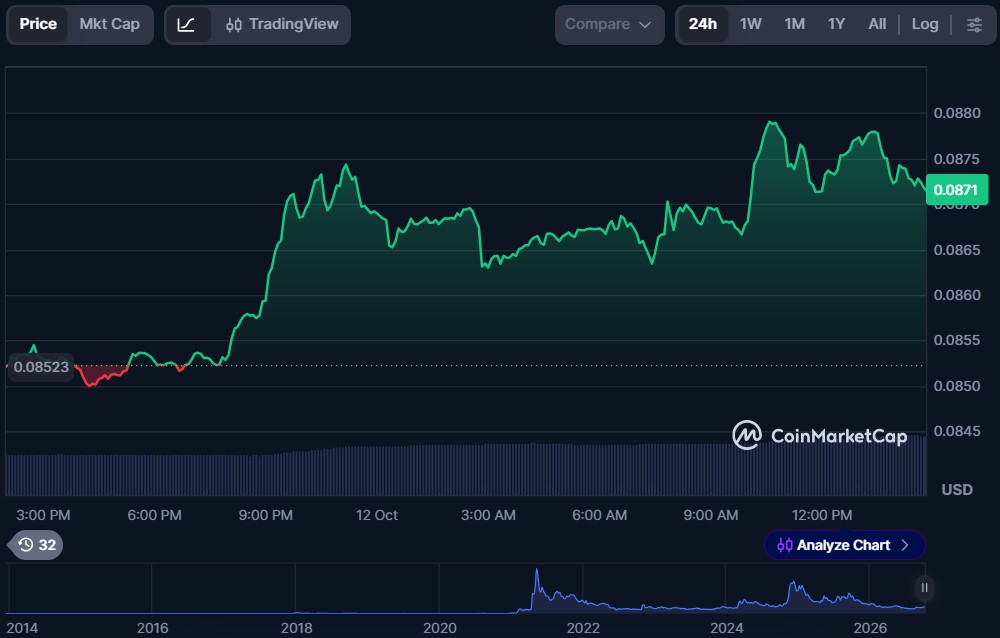1000x638 pixels.
Task: Click the 0.0880 price axis label
Action: click(x=957, y=113)
